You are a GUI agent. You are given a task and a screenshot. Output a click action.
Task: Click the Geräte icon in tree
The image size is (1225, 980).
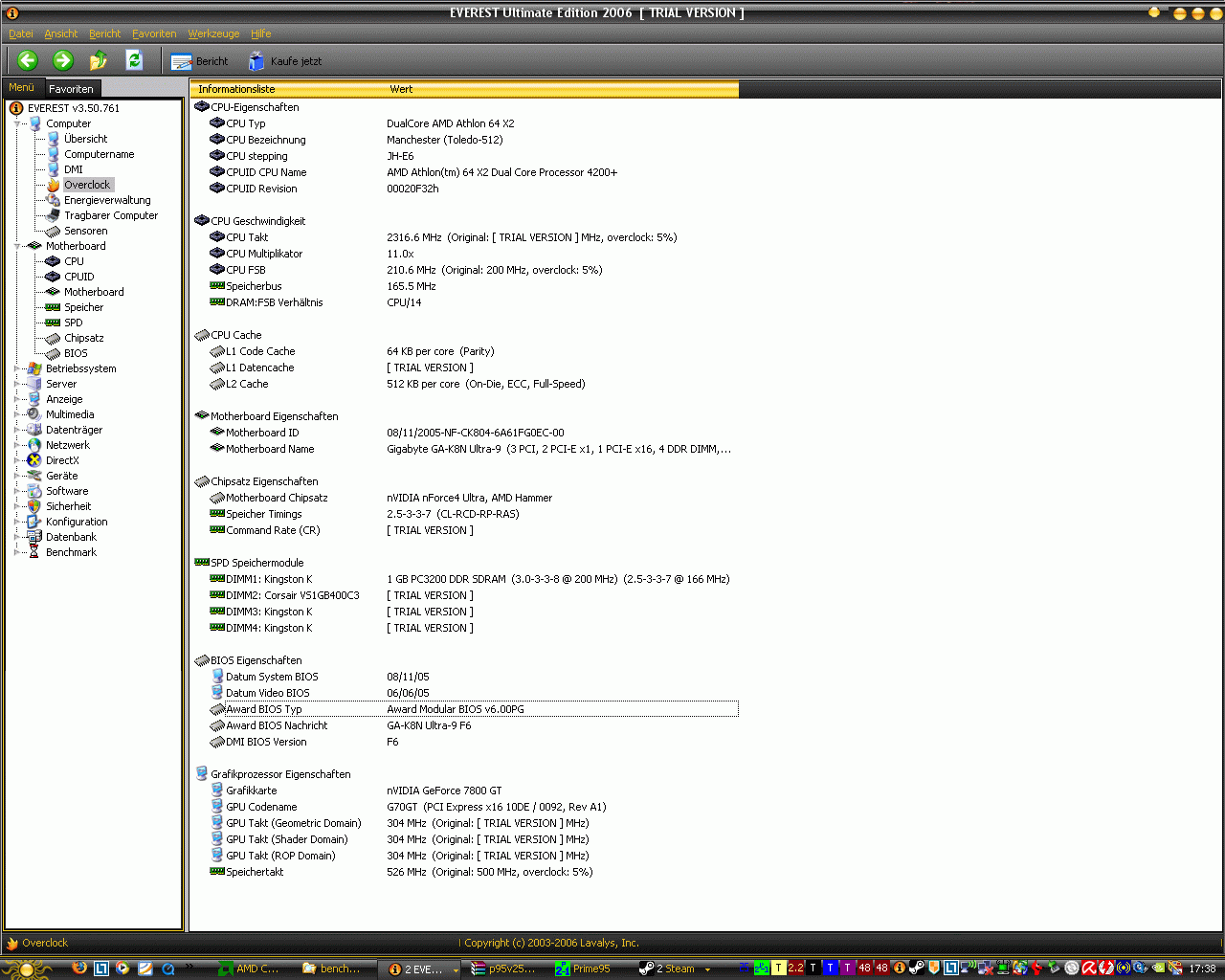coord(34,476)
